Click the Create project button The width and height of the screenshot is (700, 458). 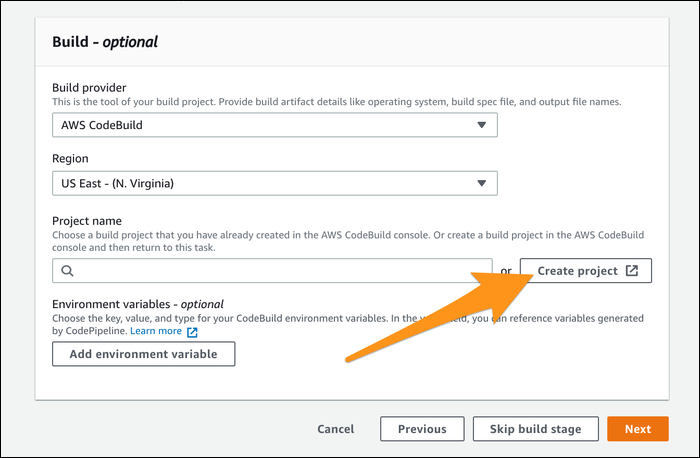[x=586, y=271]
